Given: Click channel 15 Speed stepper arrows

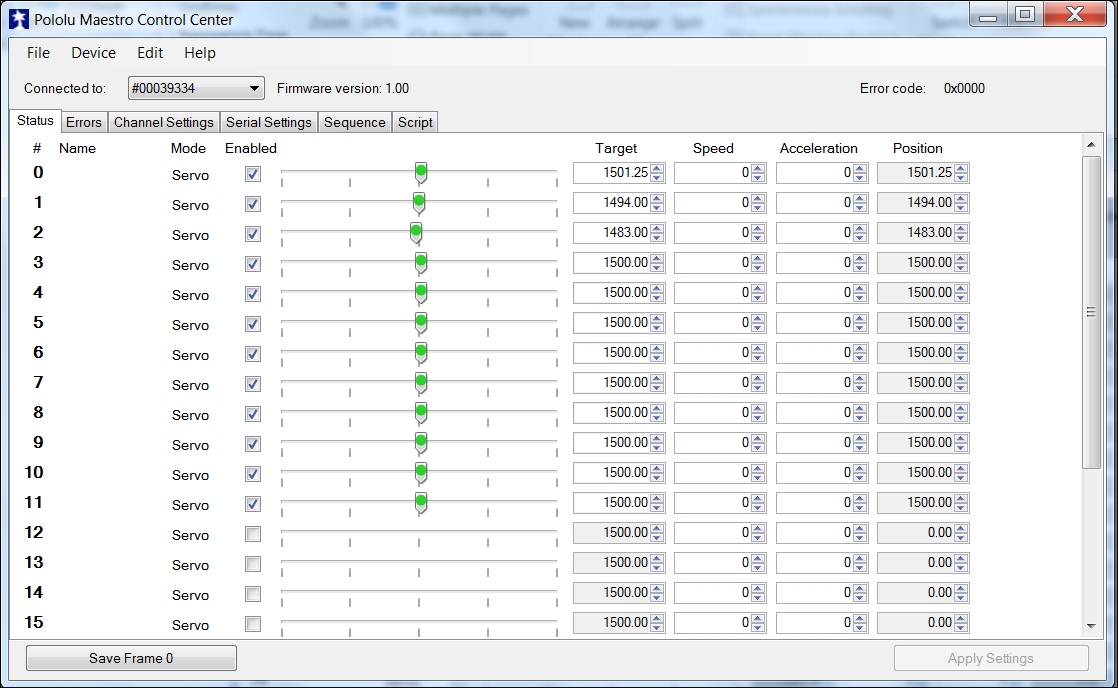Looking at the screenshot, I should tap(758, 622).
